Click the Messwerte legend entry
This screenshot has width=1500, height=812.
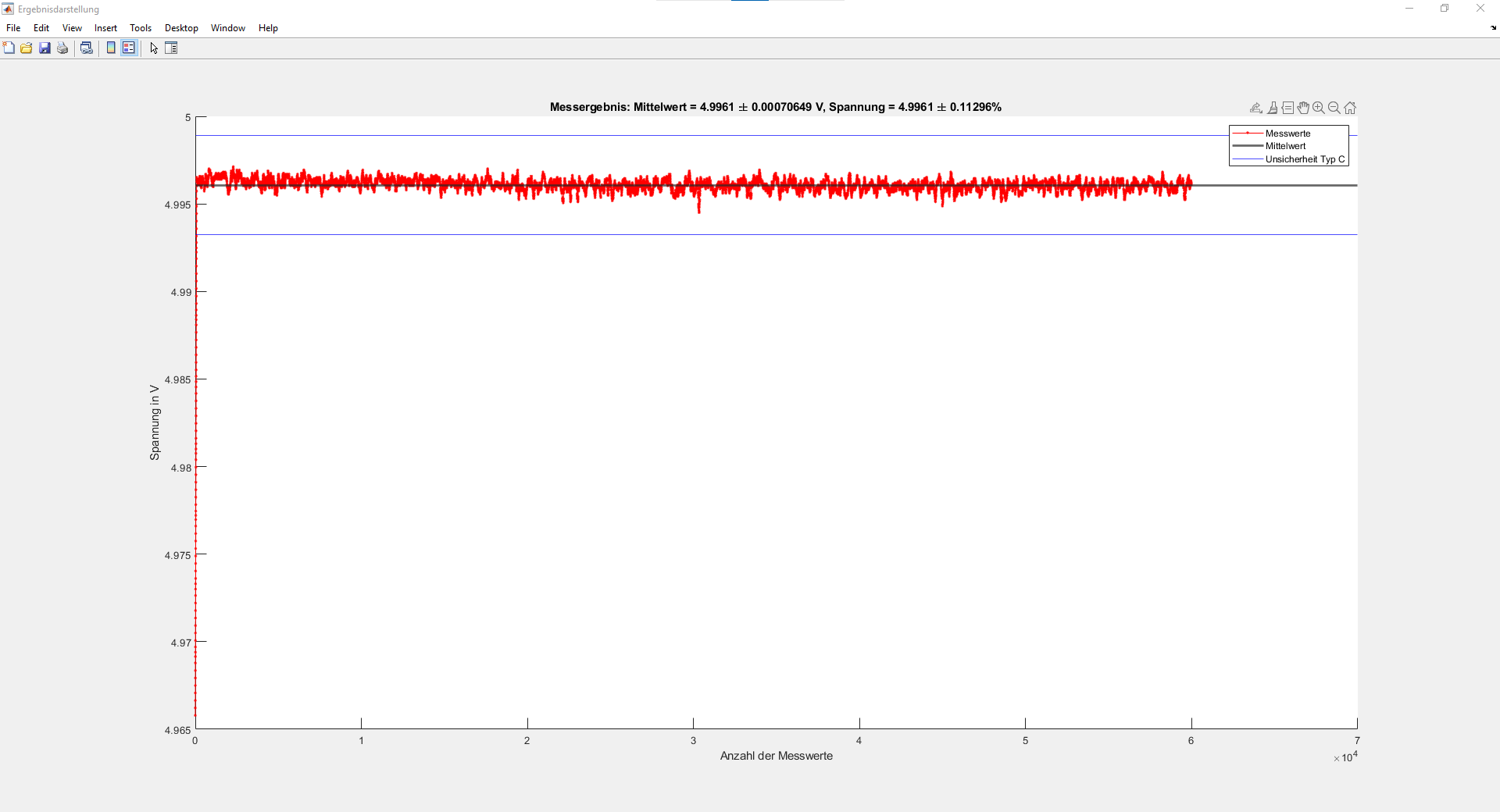coord(1287,134)
